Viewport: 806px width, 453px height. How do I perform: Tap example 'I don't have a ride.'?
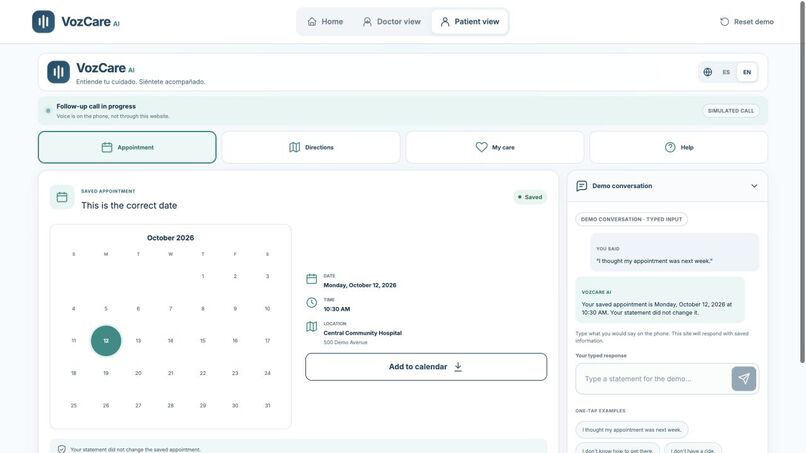[x=692, y=449]
